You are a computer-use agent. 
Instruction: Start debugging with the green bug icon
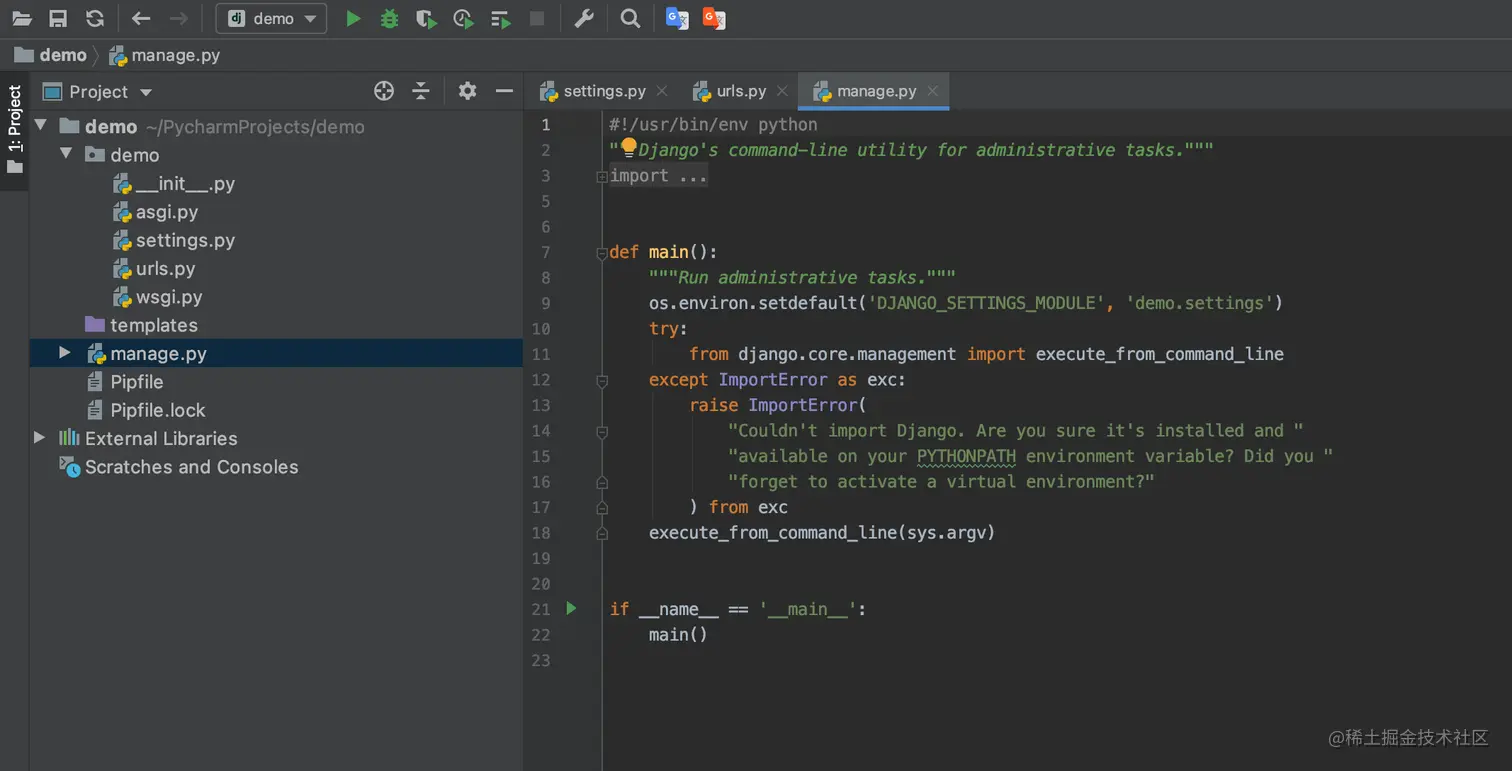pyautogui.click(x=389, y=18)
